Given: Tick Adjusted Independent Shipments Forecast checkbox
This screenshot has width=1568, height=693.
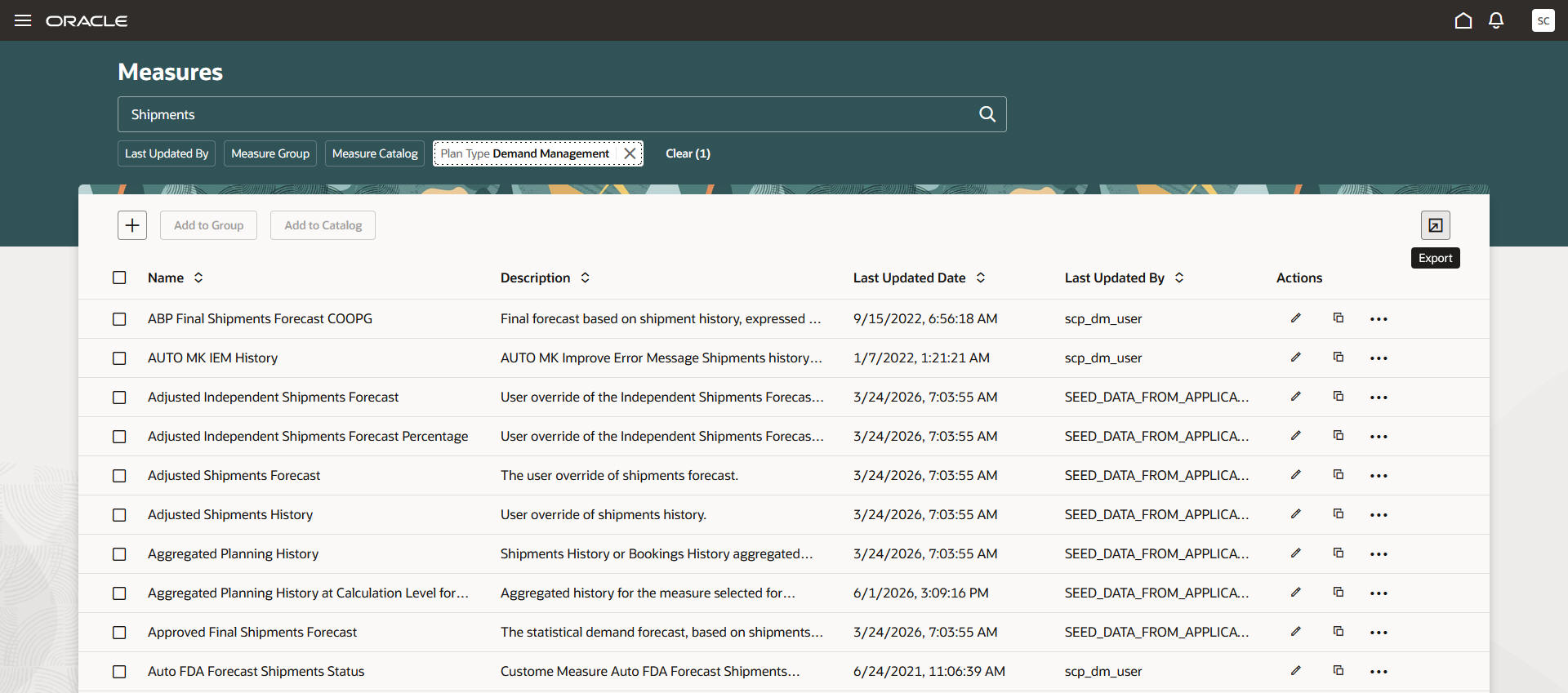Looking at the screenshot, I should pos(119,398).
